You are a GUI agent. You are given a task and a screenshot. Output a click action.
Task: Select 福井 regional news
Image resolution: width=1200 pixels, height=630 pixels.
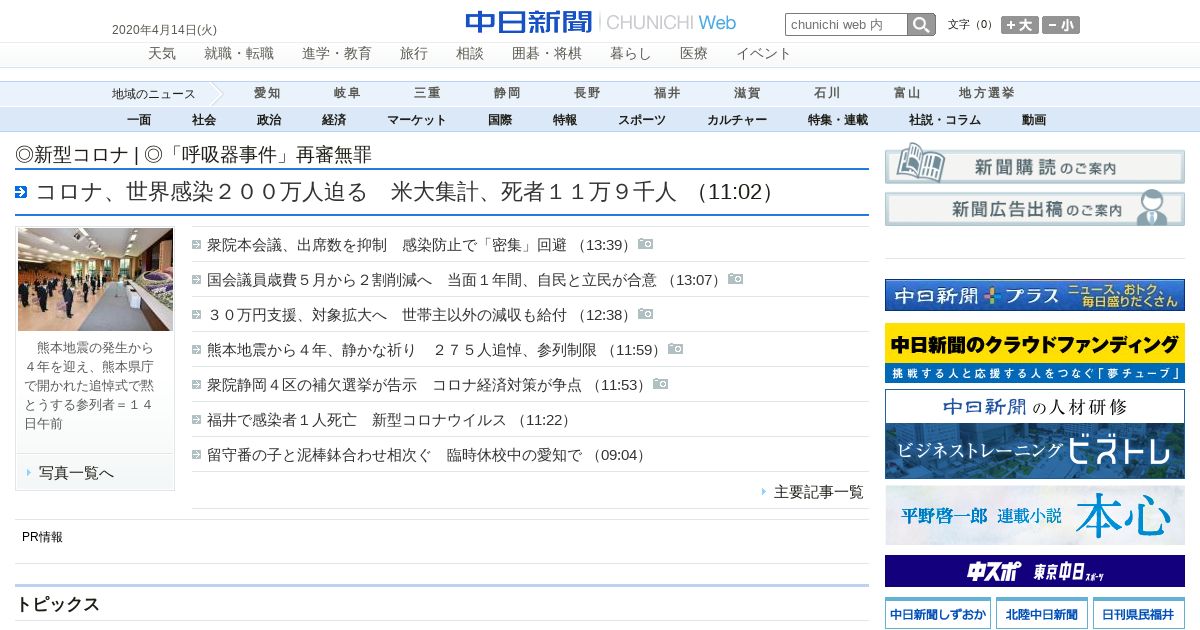667,93
